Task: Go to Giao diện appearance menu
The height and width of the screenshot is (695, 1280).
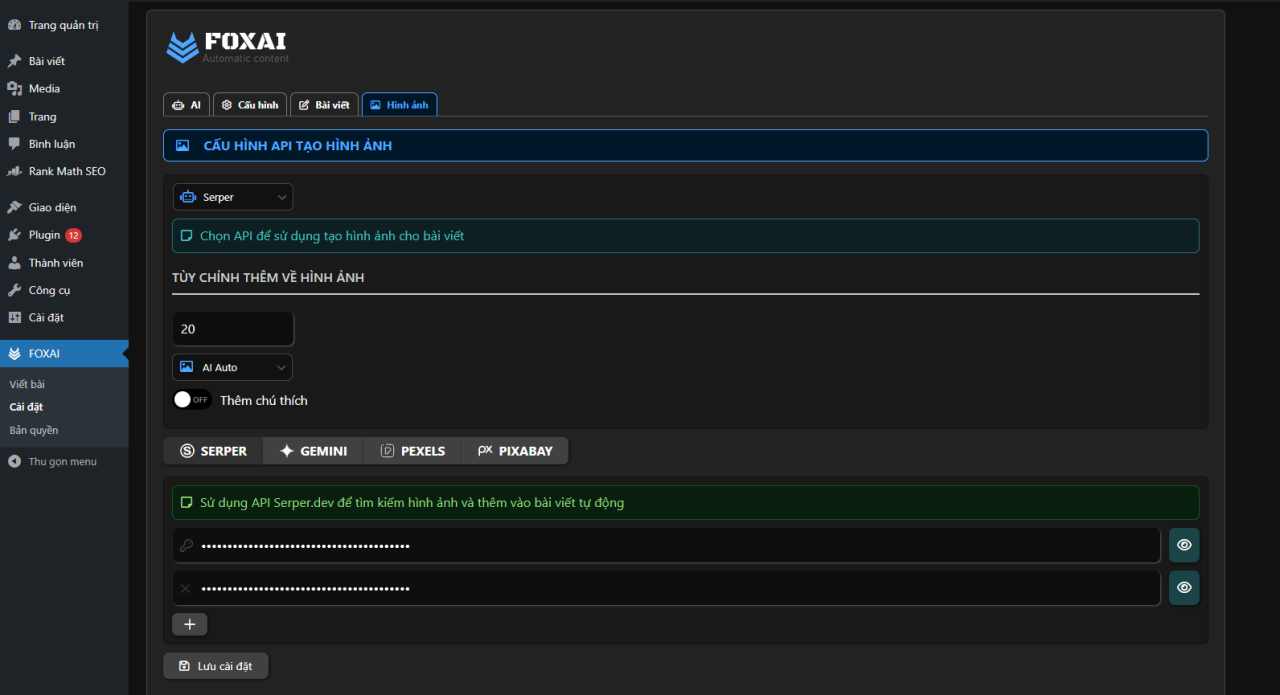Action: click(x=52, y=207)
